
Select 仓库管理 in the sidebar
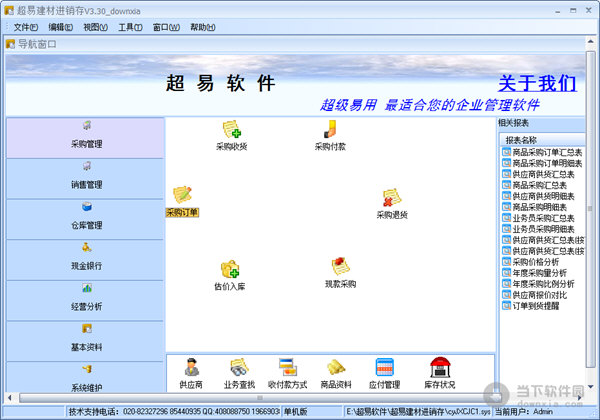pyautogui.click(x=86, y=219)
